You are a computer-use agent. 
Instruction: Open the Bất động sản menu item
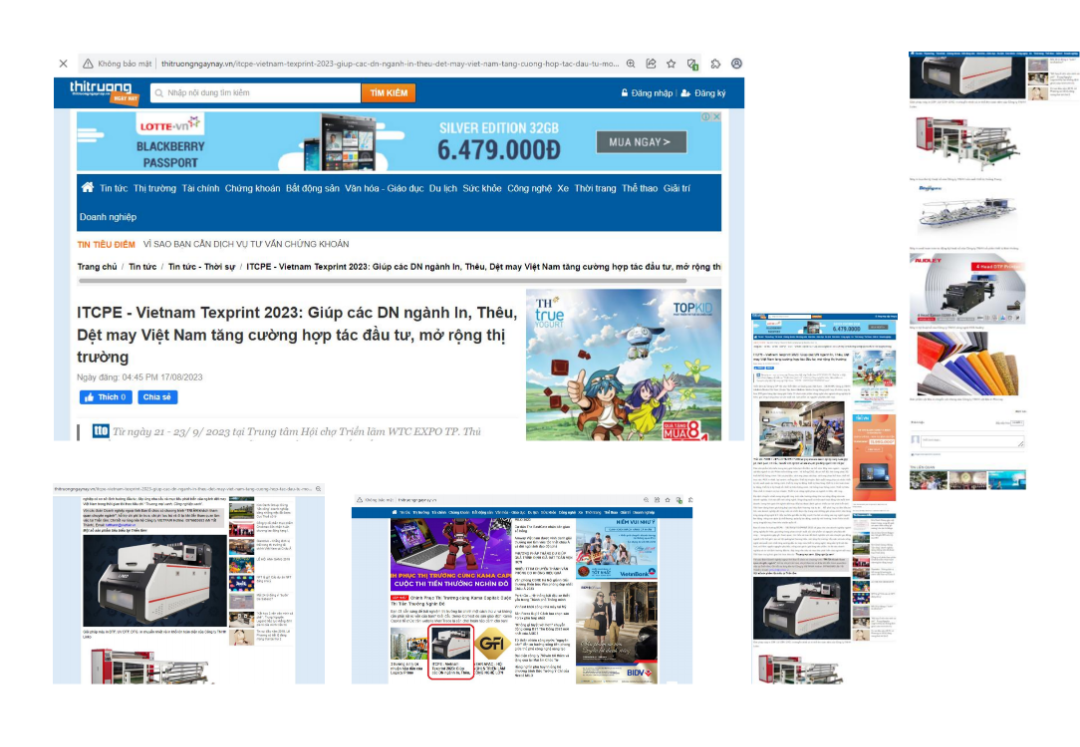coord(312,188)
